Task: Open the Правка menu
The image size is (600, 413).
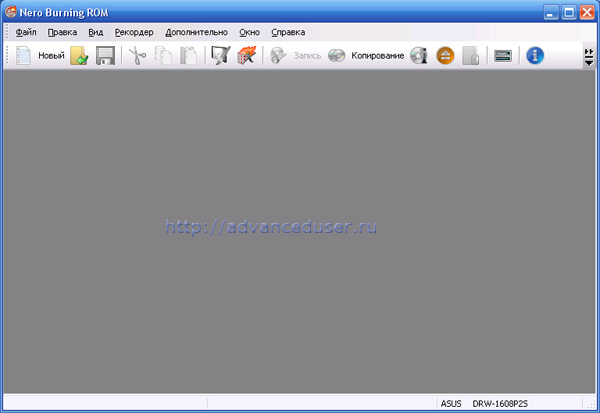Action: tap(62, 33)
